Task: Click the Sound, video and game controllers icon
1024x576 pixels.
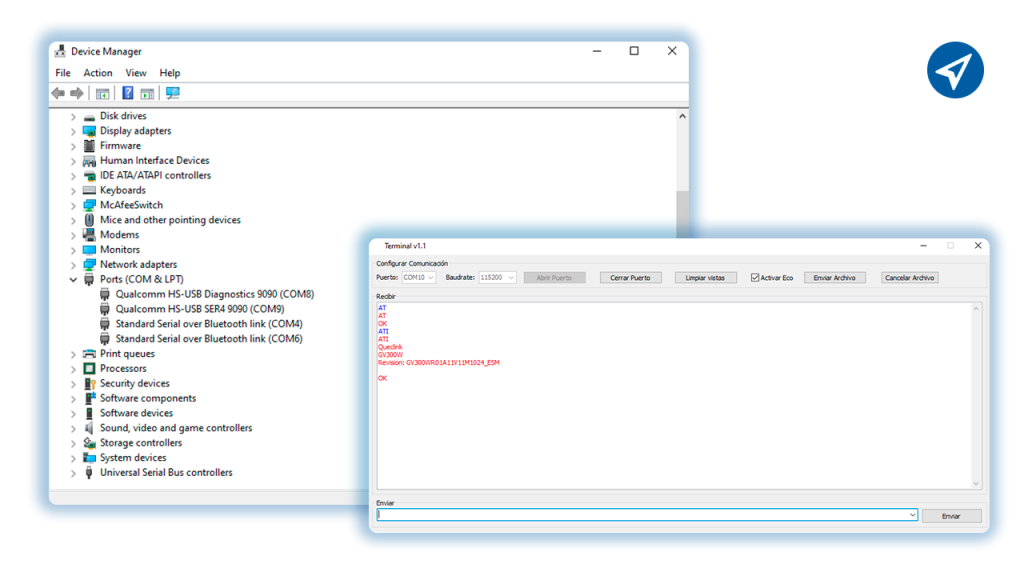Action: (89, 428)
